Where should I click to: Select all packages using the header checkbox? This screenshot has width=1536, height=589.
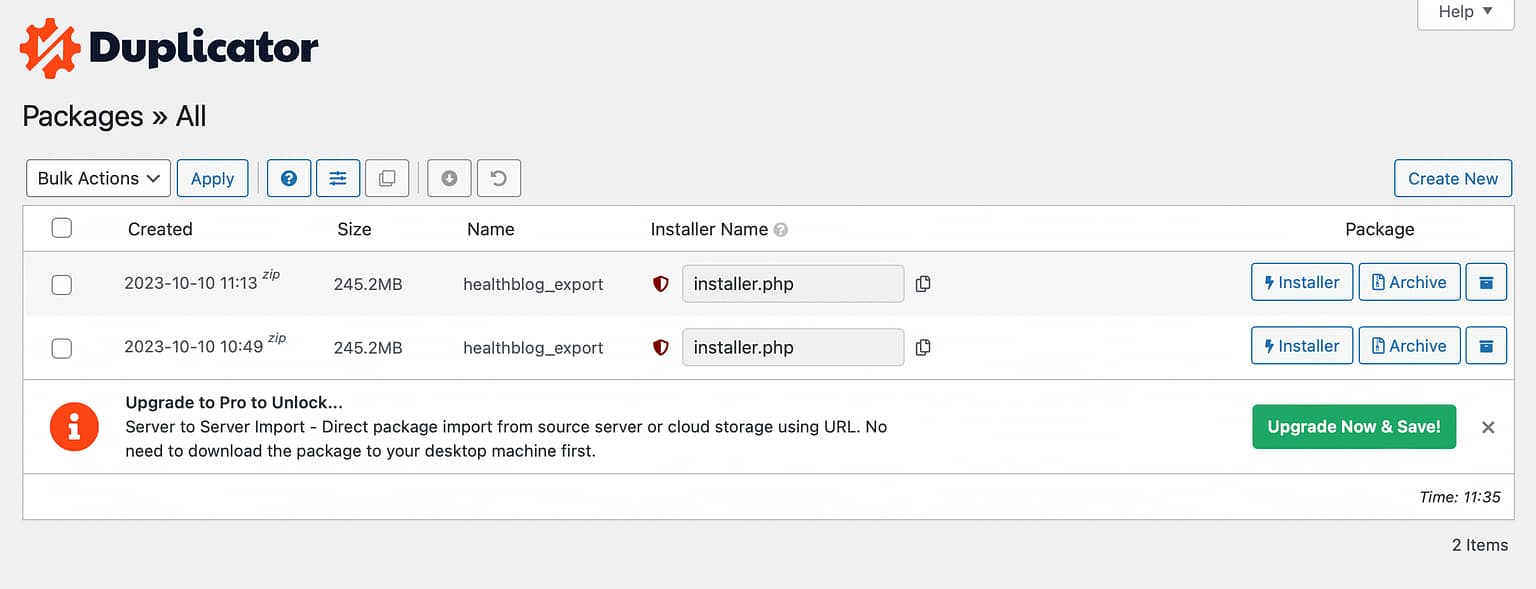pos(61,228)
